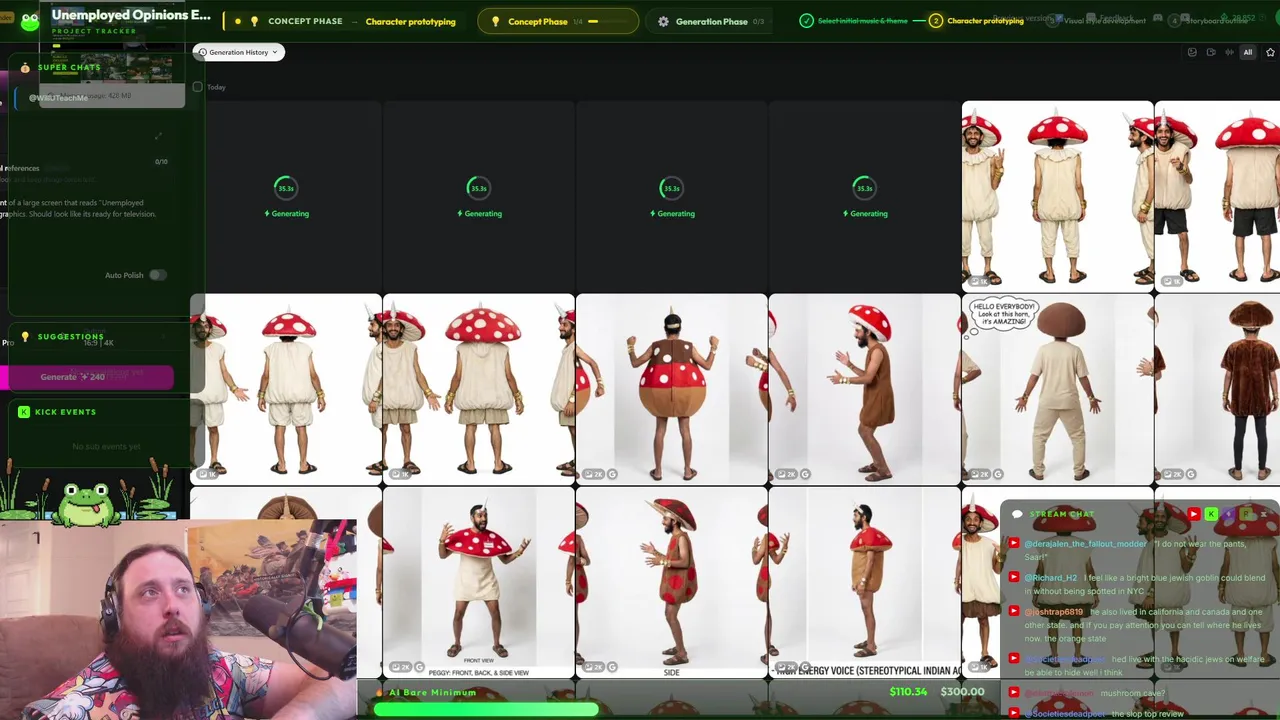Click the YouTube icon in the Stream Chat header
The image size is (1280, 720).
pos(1193,514)
